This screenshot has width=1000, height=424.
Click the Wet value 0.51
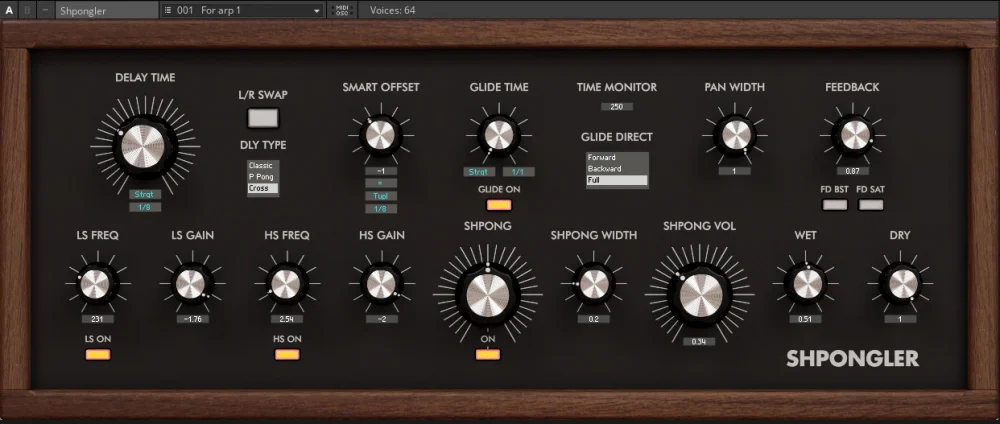point(805,319)
